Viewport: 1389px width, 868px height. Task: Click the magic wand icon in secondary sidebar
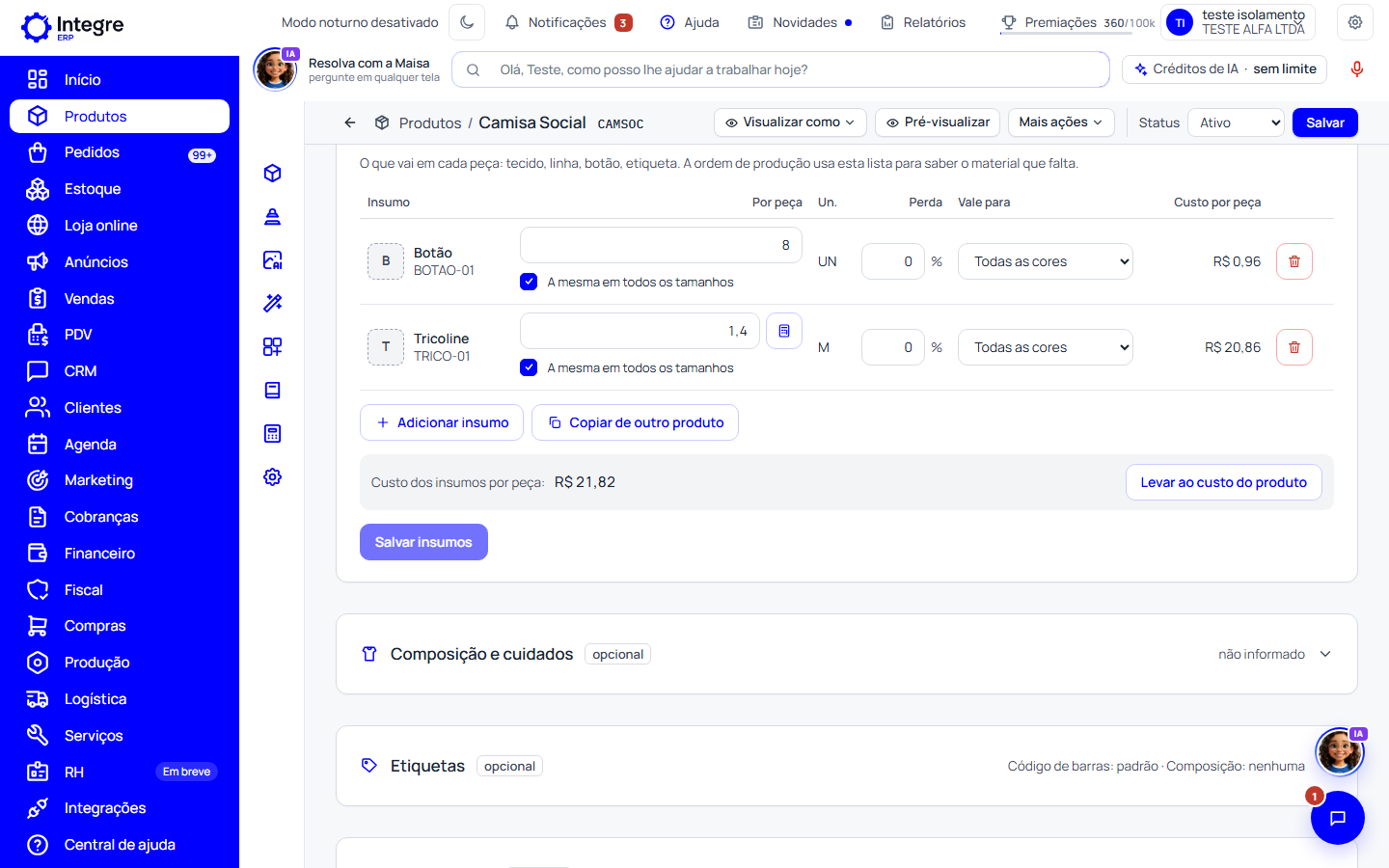coord(273,303)
